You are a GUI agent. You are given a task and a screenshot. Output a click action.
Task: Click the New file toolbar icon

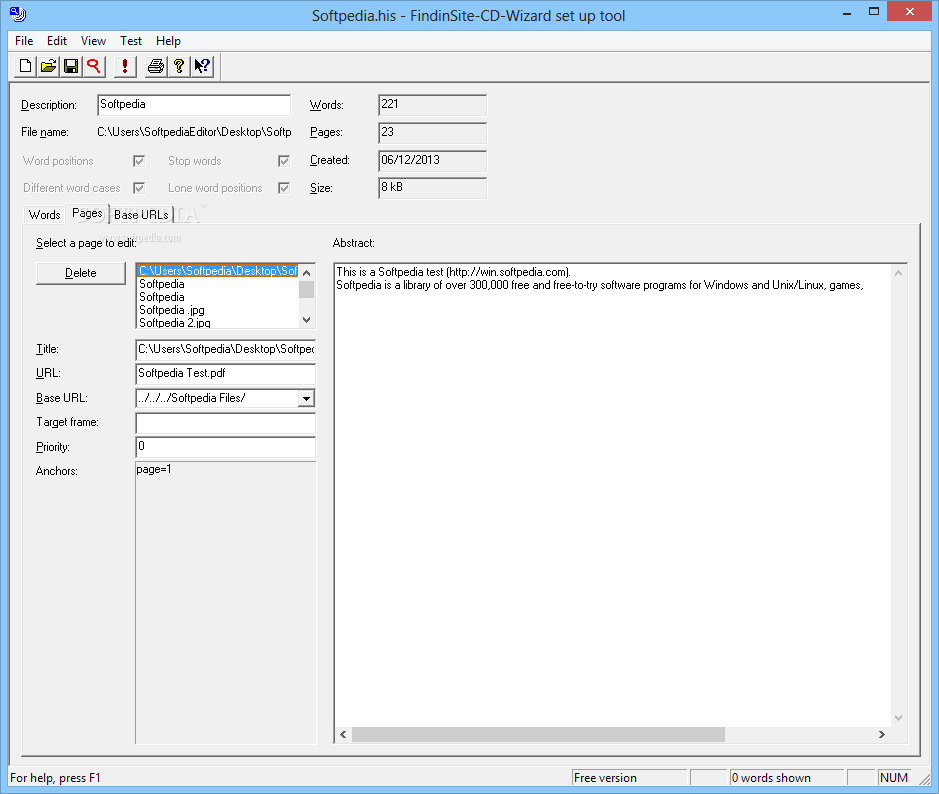pos(25,66)
